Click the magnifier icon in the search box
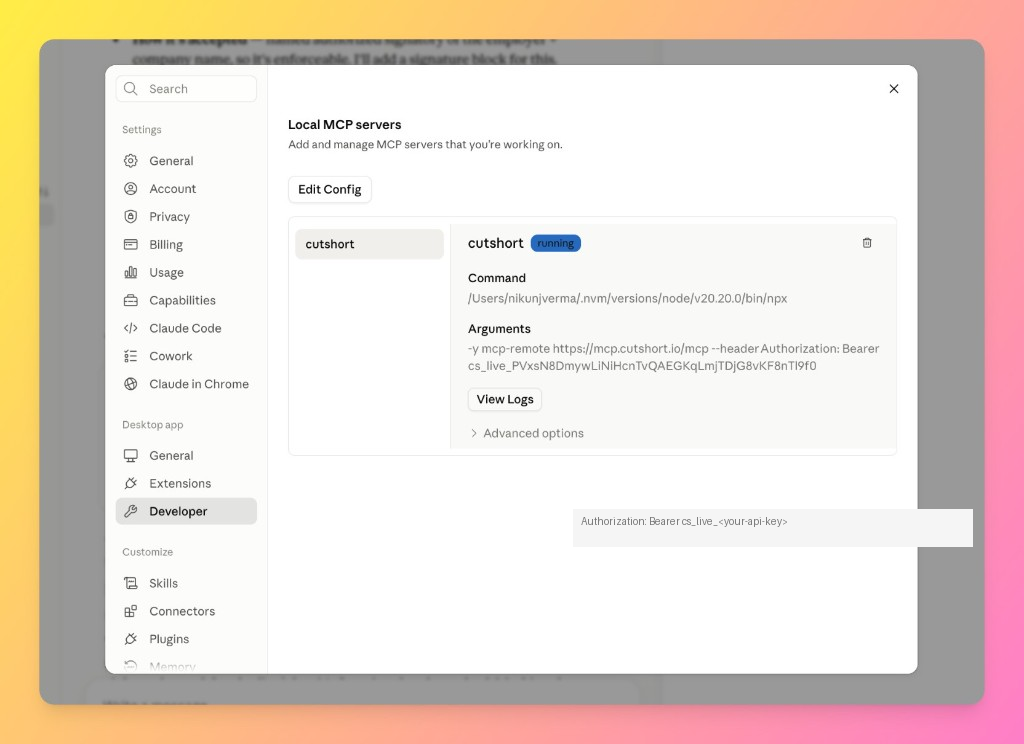This screenshot has width=1024, height=744. tap(131, 89)
